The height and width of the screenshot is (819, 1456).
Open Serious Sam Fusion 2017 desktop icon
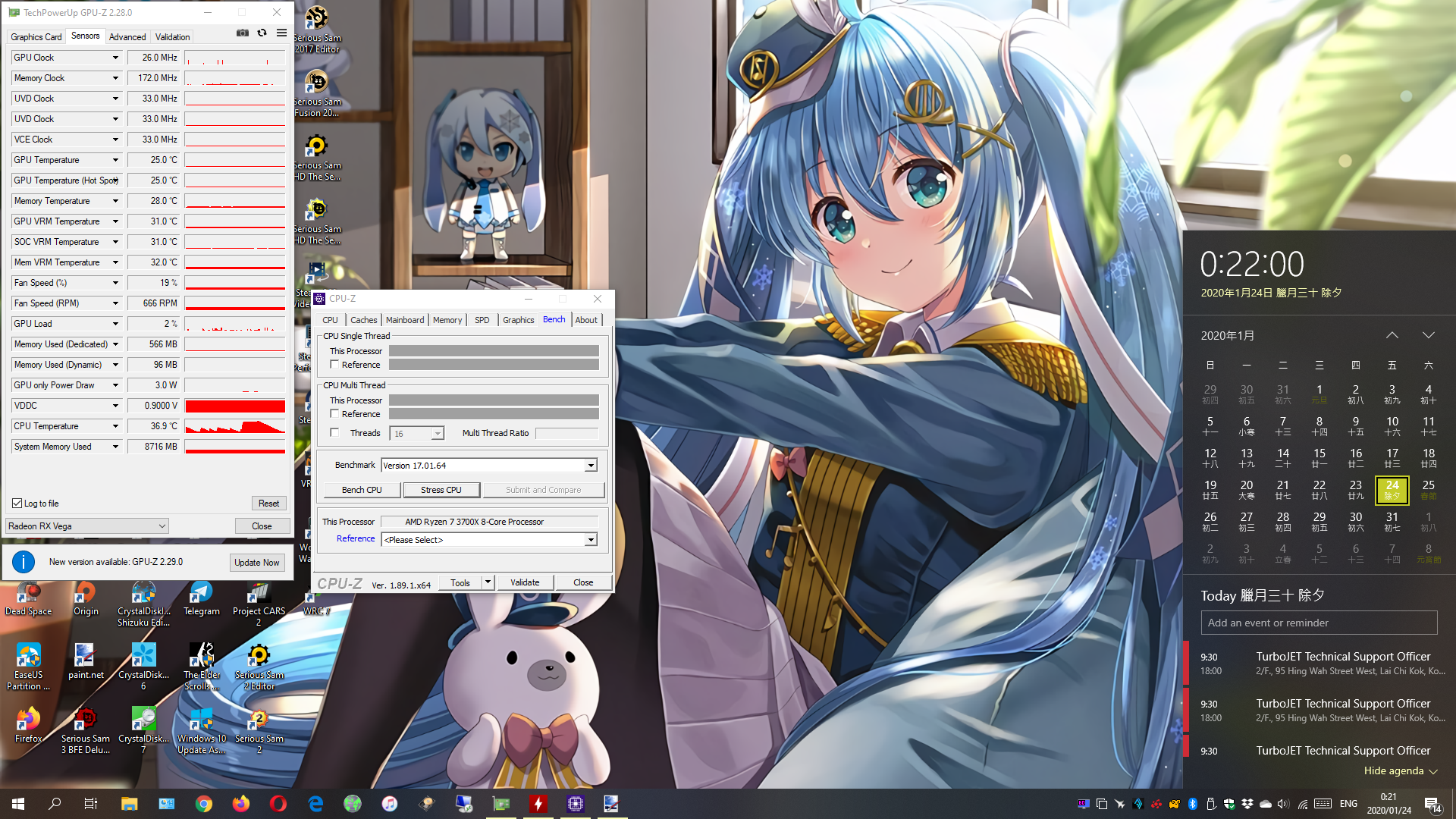(317, 93)
